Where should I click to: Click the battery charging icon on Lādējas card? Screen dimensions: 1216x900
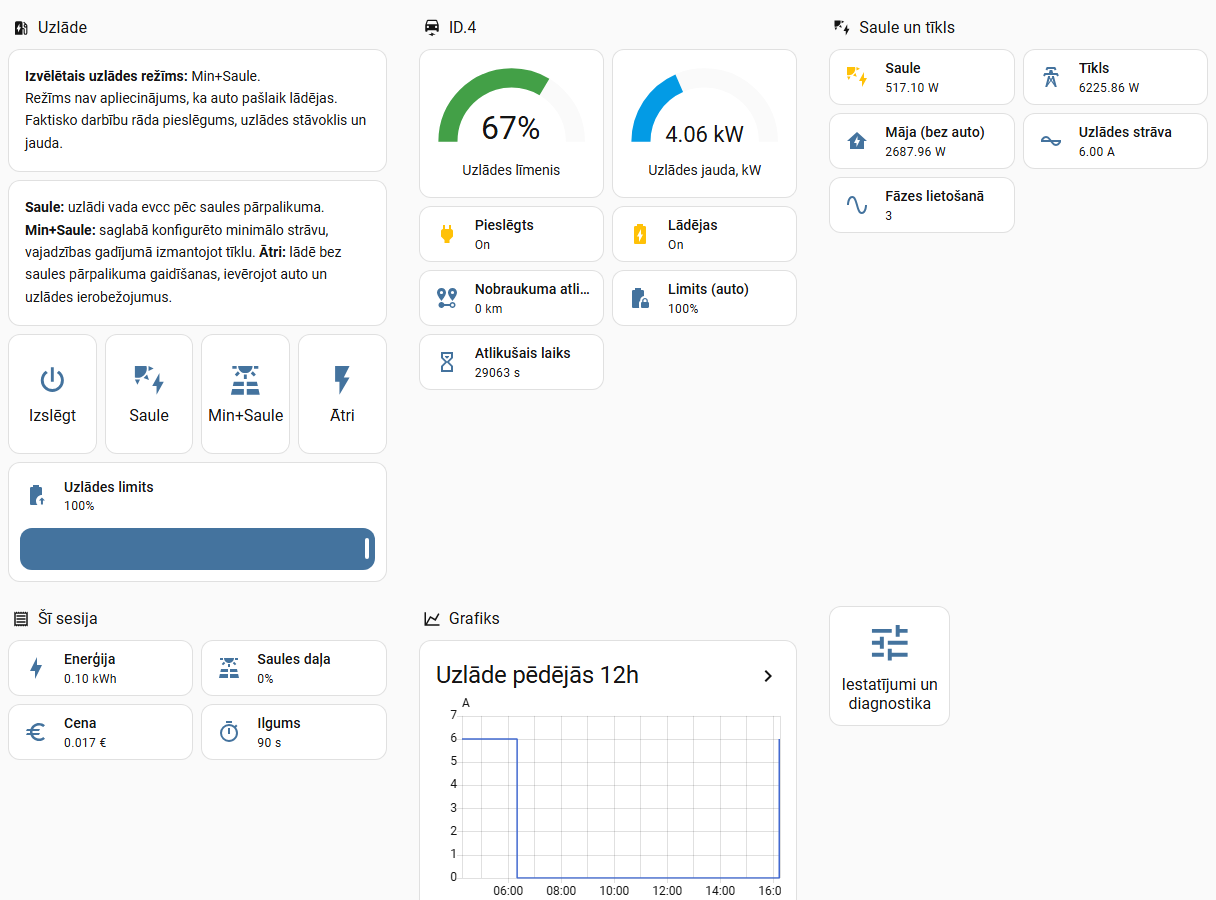point(640,234)
